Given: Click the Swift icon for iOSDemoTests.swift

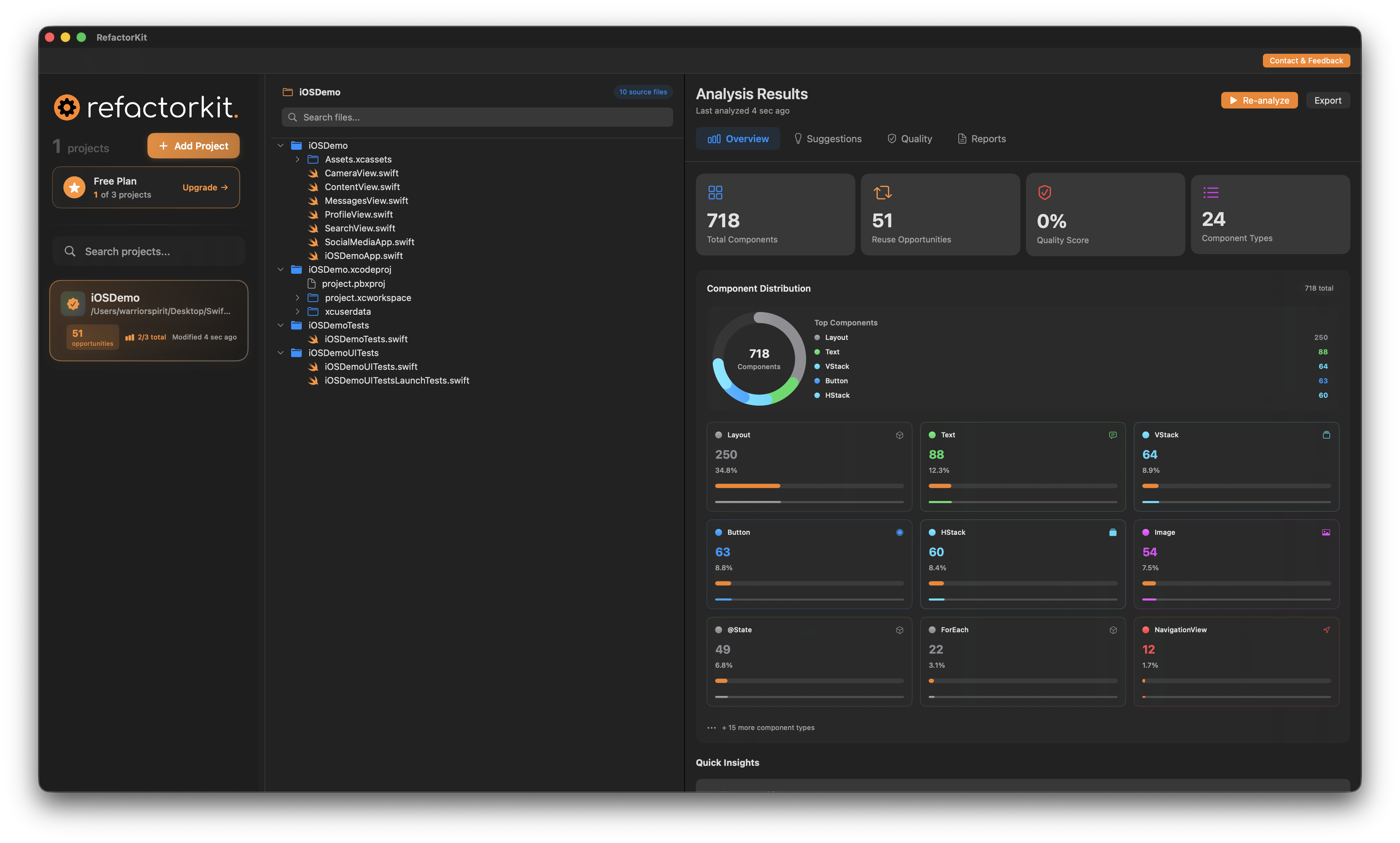Looking at the screenshot, I should pyautogui.click(x=313, y=339).
